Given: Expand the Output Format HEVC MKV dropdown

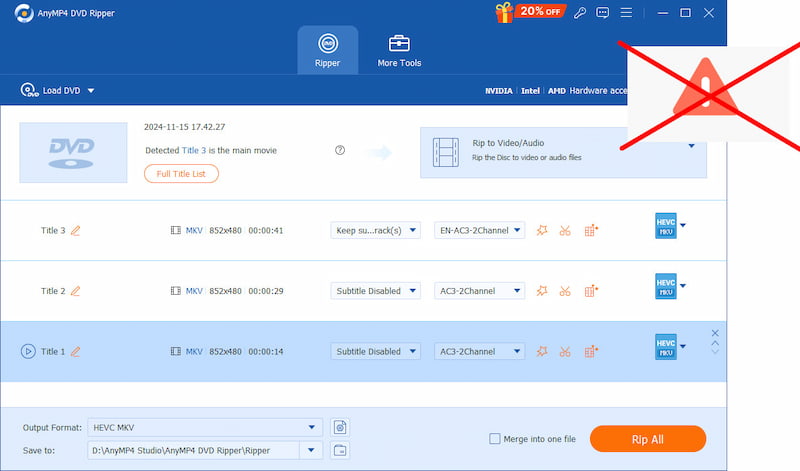Looking at the screenshot, I should tap(314, 427).
